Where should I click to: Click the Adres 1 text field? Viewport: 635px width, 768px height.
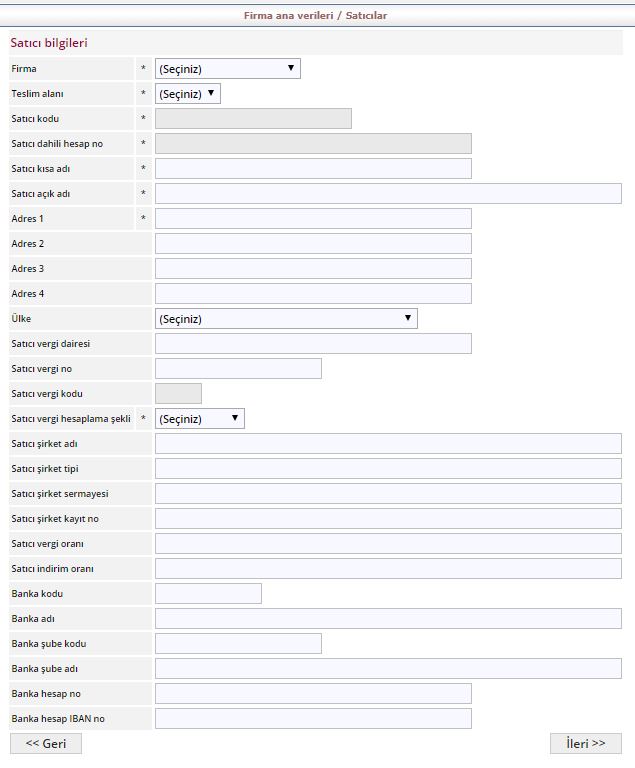click(313, 219)
